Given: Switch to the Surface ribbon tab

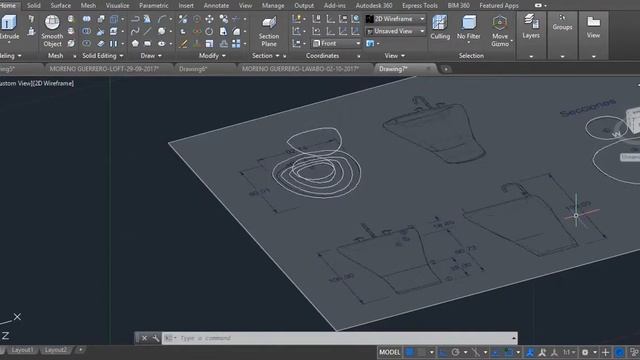Looking at the screenshot, I should (60, 6).
